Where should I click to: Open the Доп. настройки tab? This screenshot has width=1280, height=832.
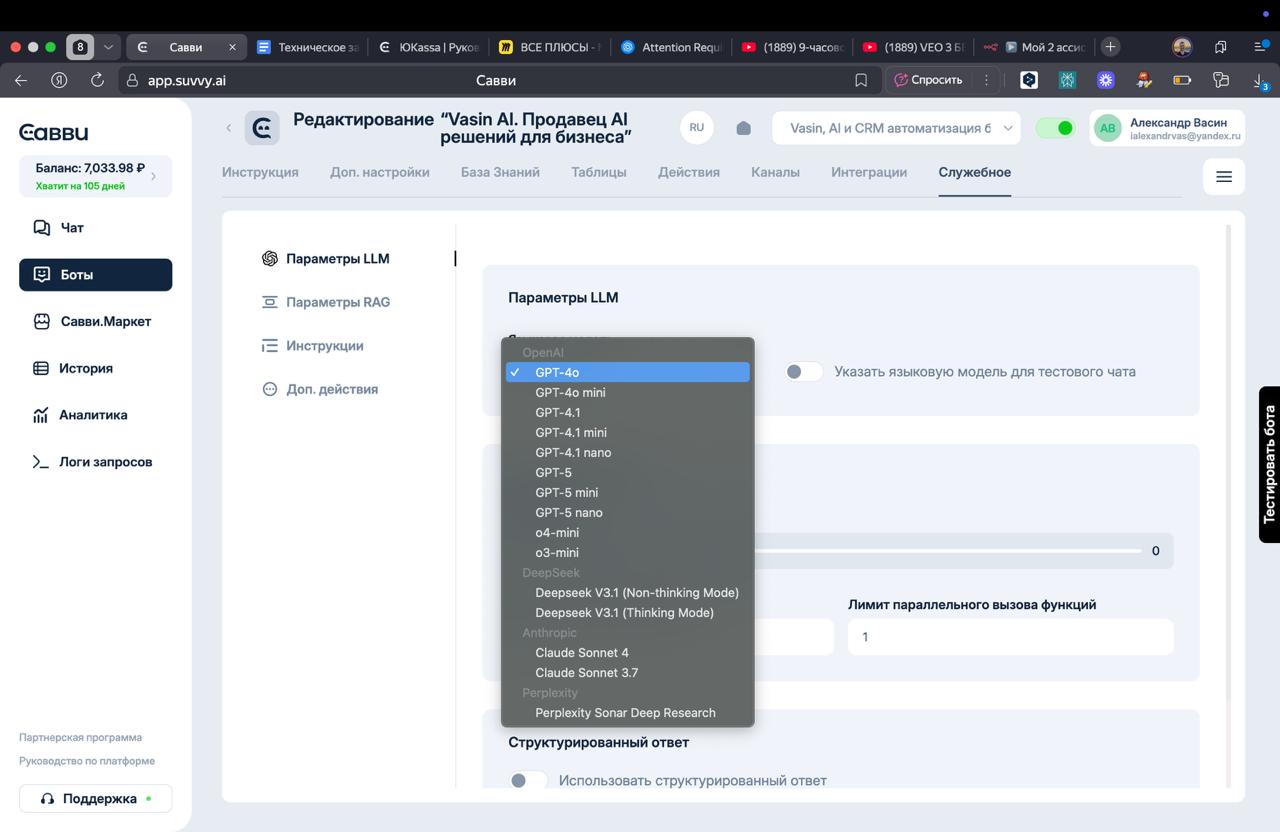[x=380, y=172]
